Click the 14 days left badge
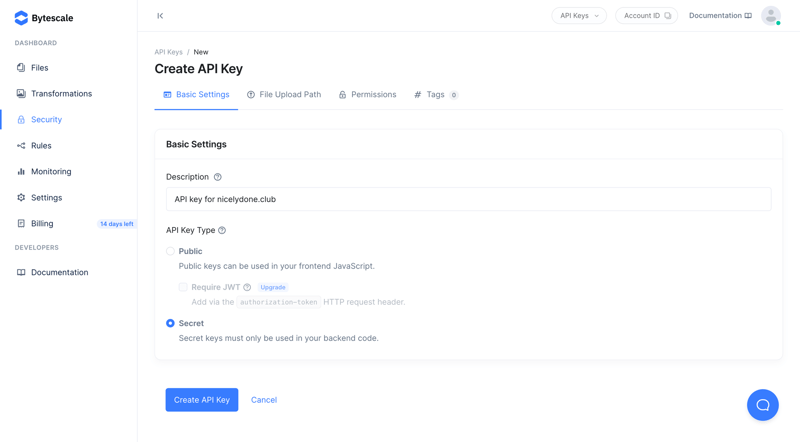The width and height of the screenshot is (800, 442). (x=116, y=224)
